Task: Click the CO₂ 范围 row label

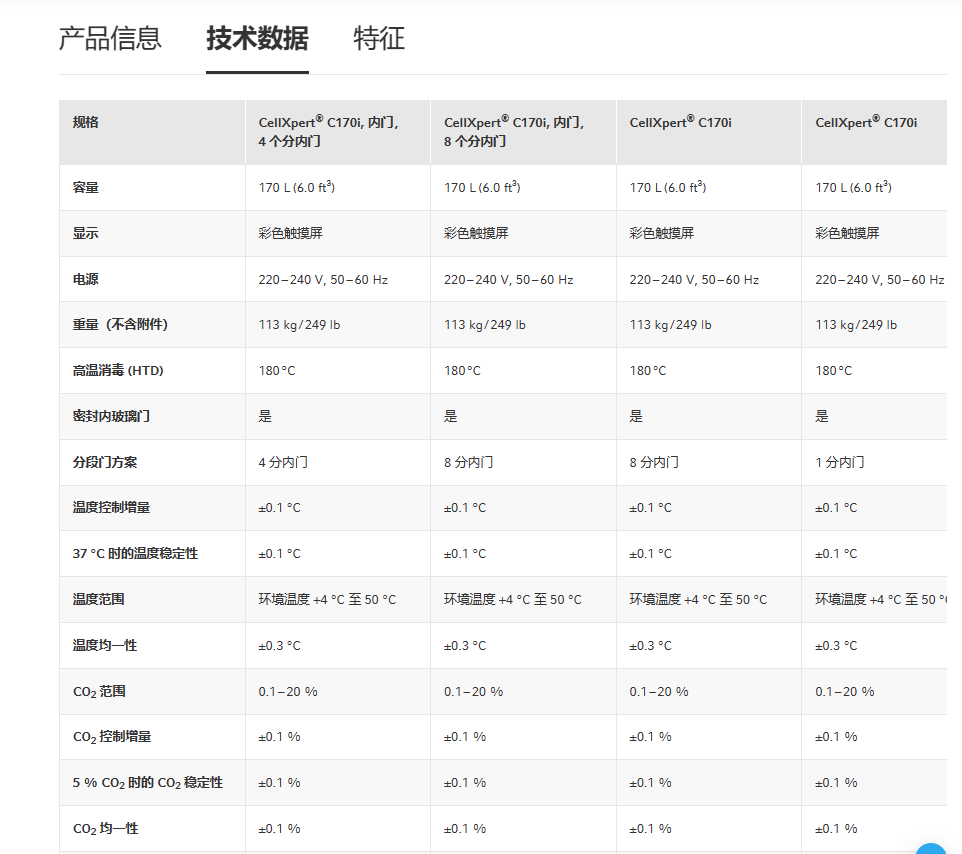Action: (99, 691)
